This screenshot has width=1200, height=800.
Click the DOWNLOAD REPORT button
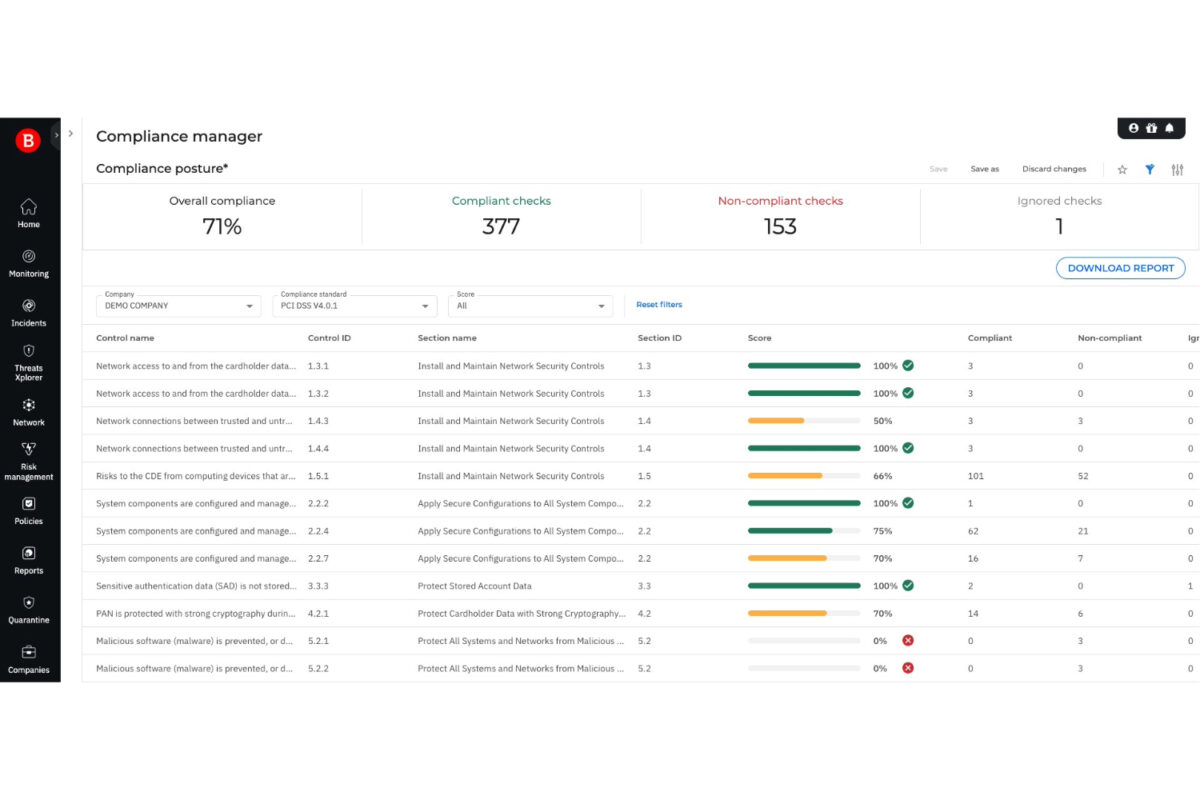click(x=1121, y=268)
